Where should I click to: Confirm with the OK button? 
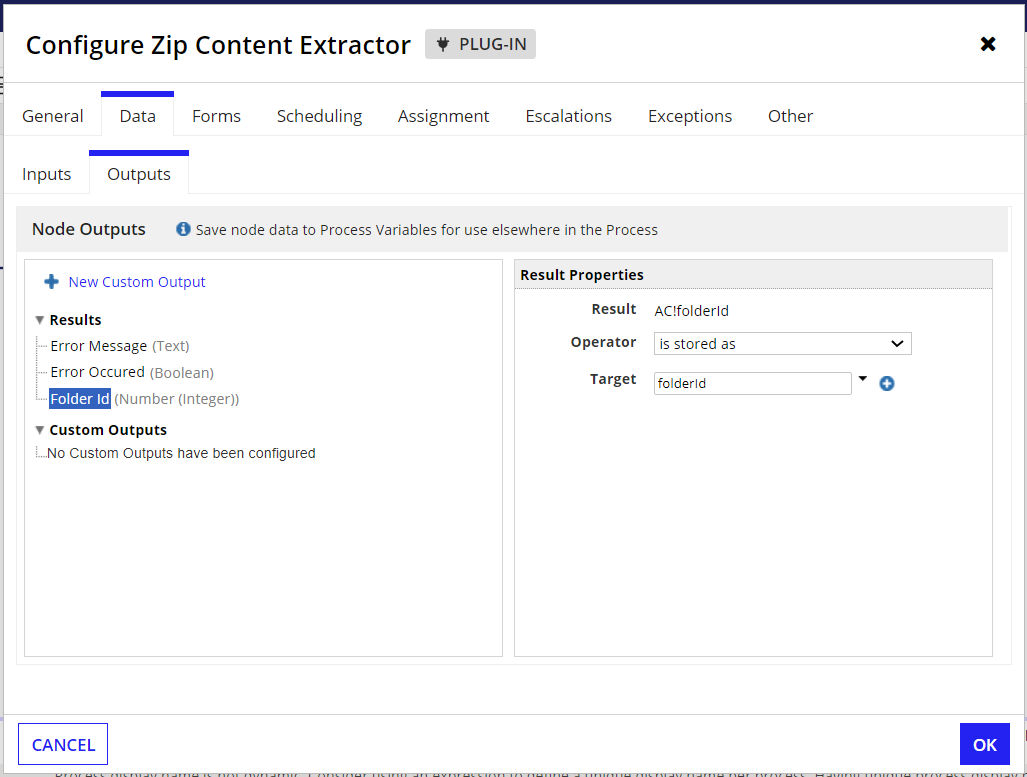(984, 744)
